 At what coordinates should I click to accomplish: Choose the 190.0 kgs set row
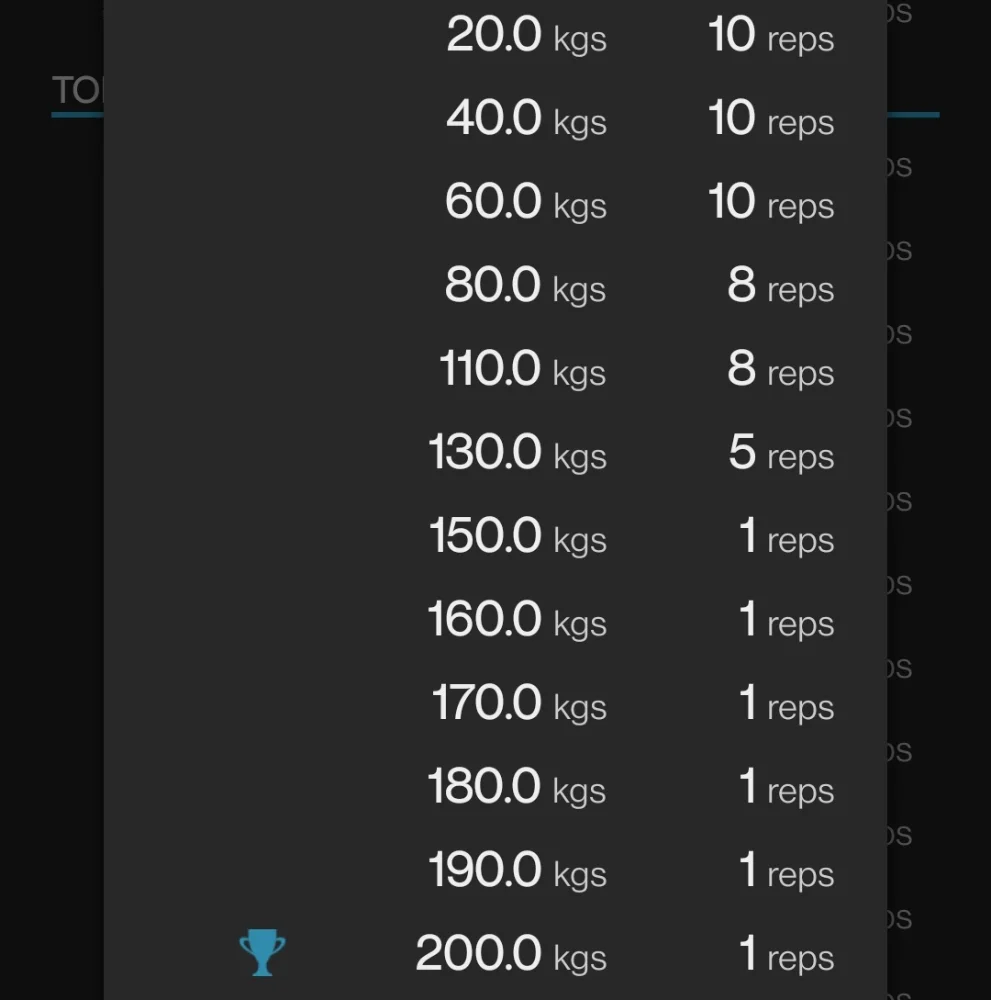pyautogui.click(x=517, y=871)
